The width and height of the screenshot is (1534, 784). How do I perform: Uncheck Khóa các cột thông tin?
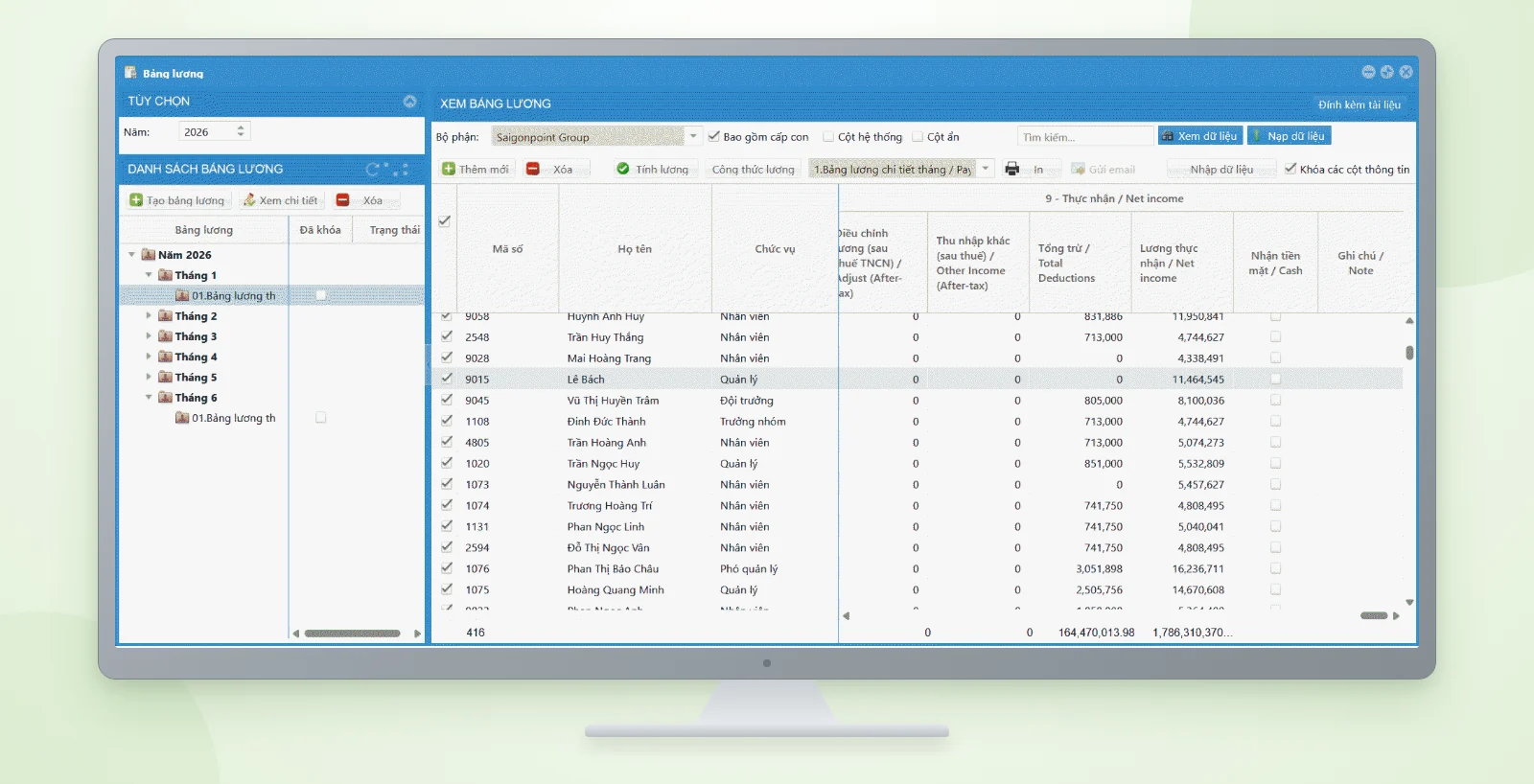coord(1290,169)
